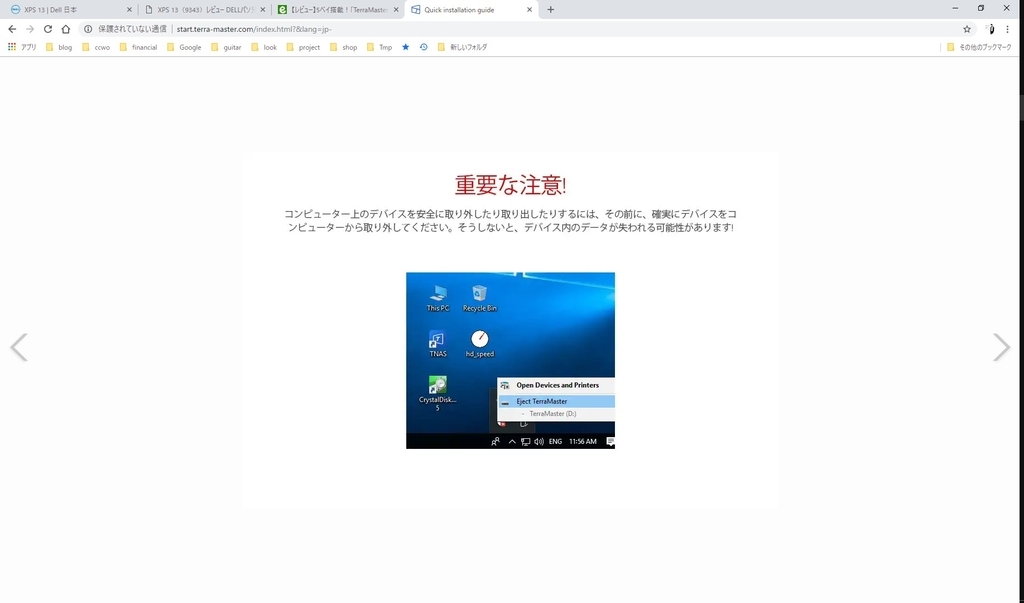
Task: Open the Chrome three-dot menu
Action: pos(1008,29)
